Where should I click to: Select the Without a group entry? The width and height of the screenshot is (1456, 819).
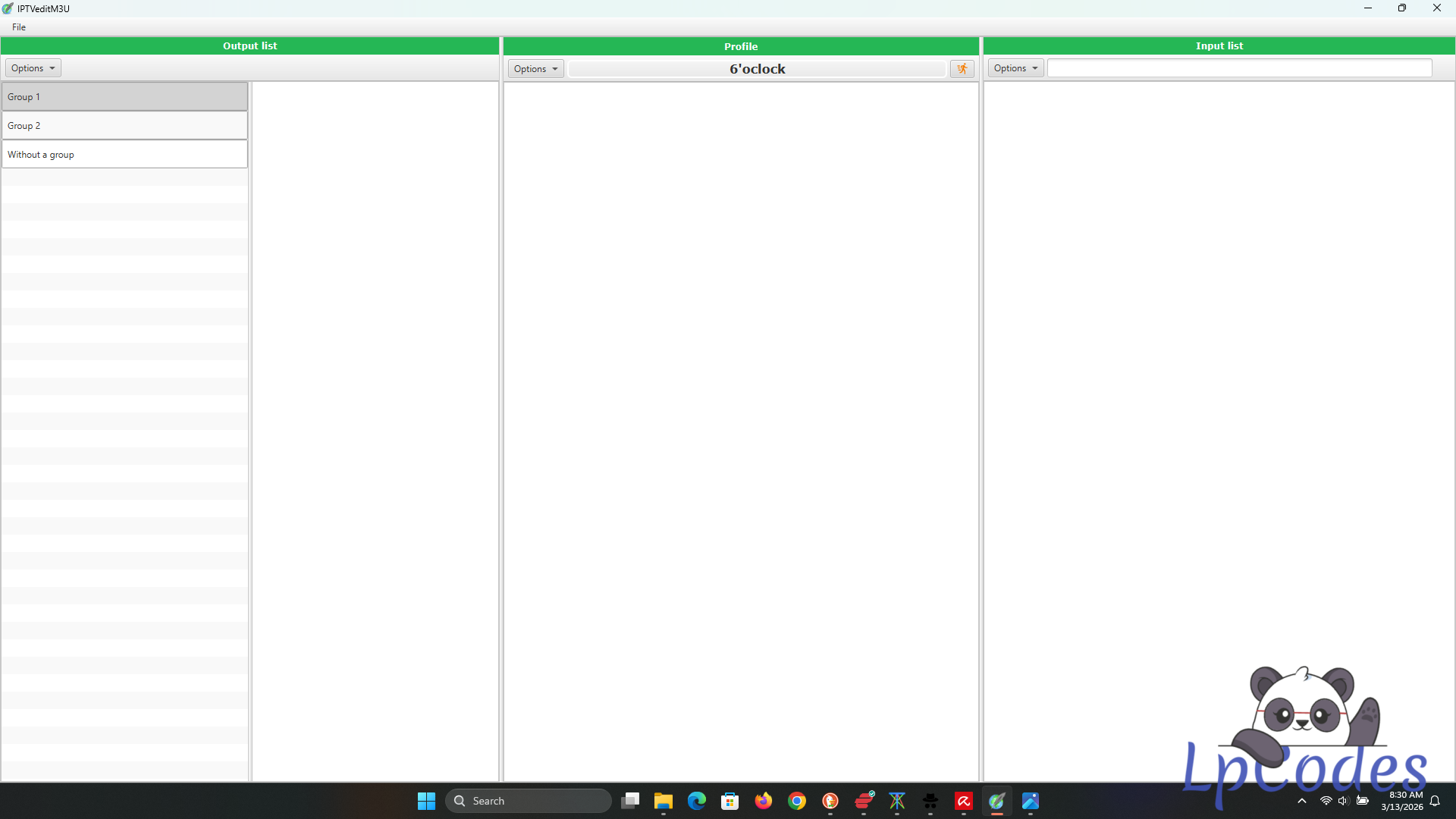coord(124,155)
